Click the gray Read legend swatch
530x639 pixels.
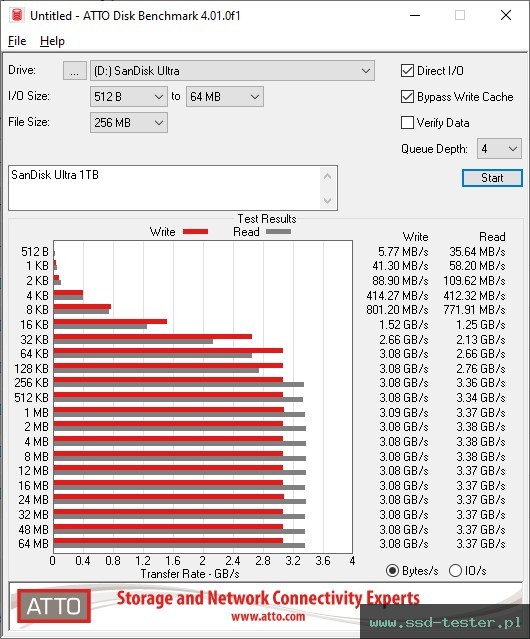click(x=278, y=231)
